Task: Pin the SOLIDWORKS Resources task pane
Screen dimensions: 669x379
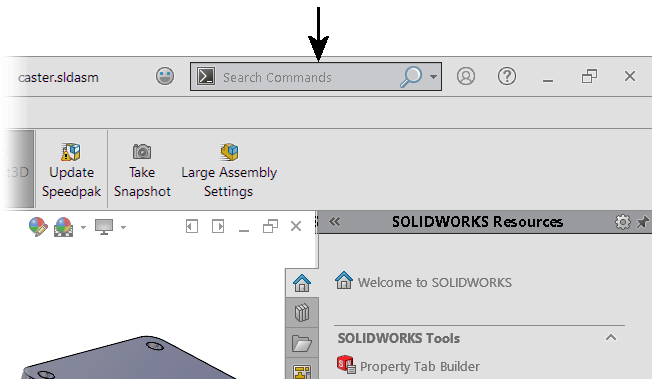Action: (x=642, y=222)
